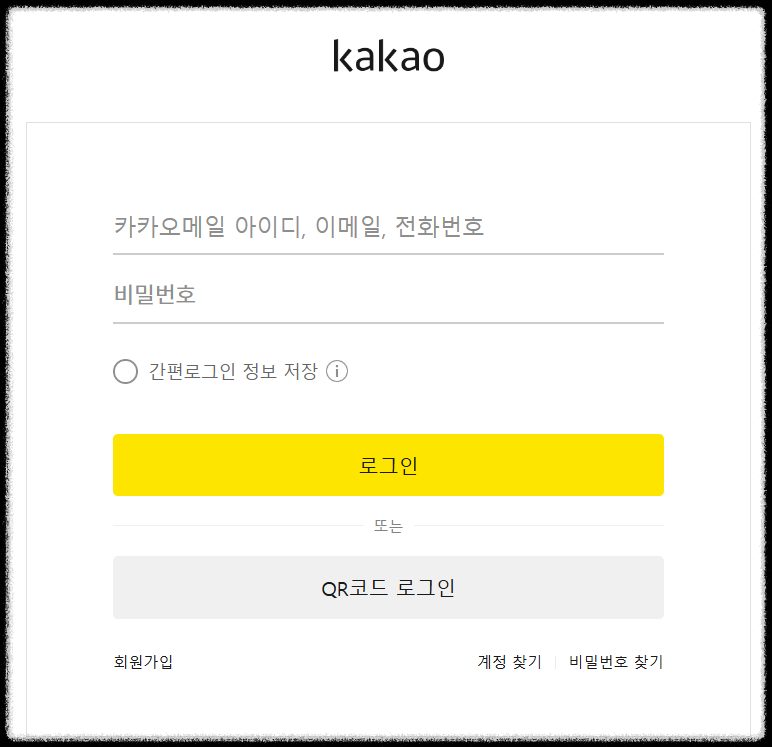Click the kakao logo at top
Viewport: 772px width, 747px height.
tap(388, 56)
